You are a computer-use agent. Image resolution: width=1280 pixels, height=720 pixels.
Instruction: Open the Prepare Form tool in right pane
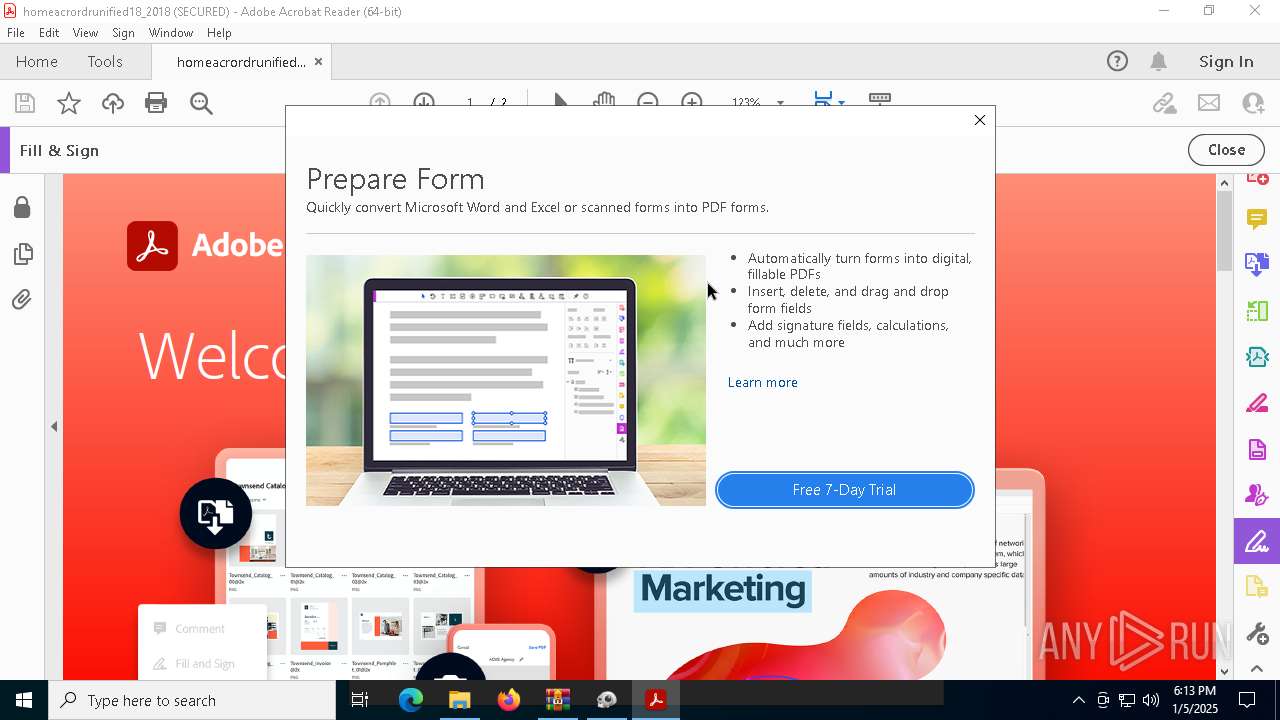1257,449
